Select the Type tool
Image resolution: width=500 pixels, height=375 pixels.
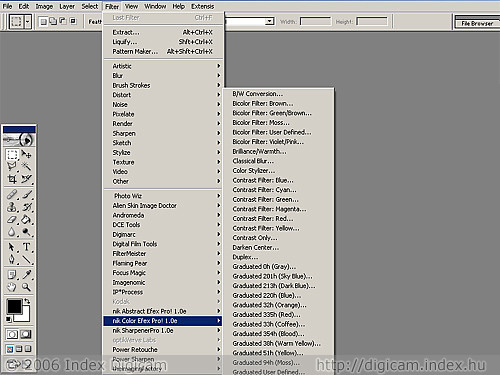(26, 247)
